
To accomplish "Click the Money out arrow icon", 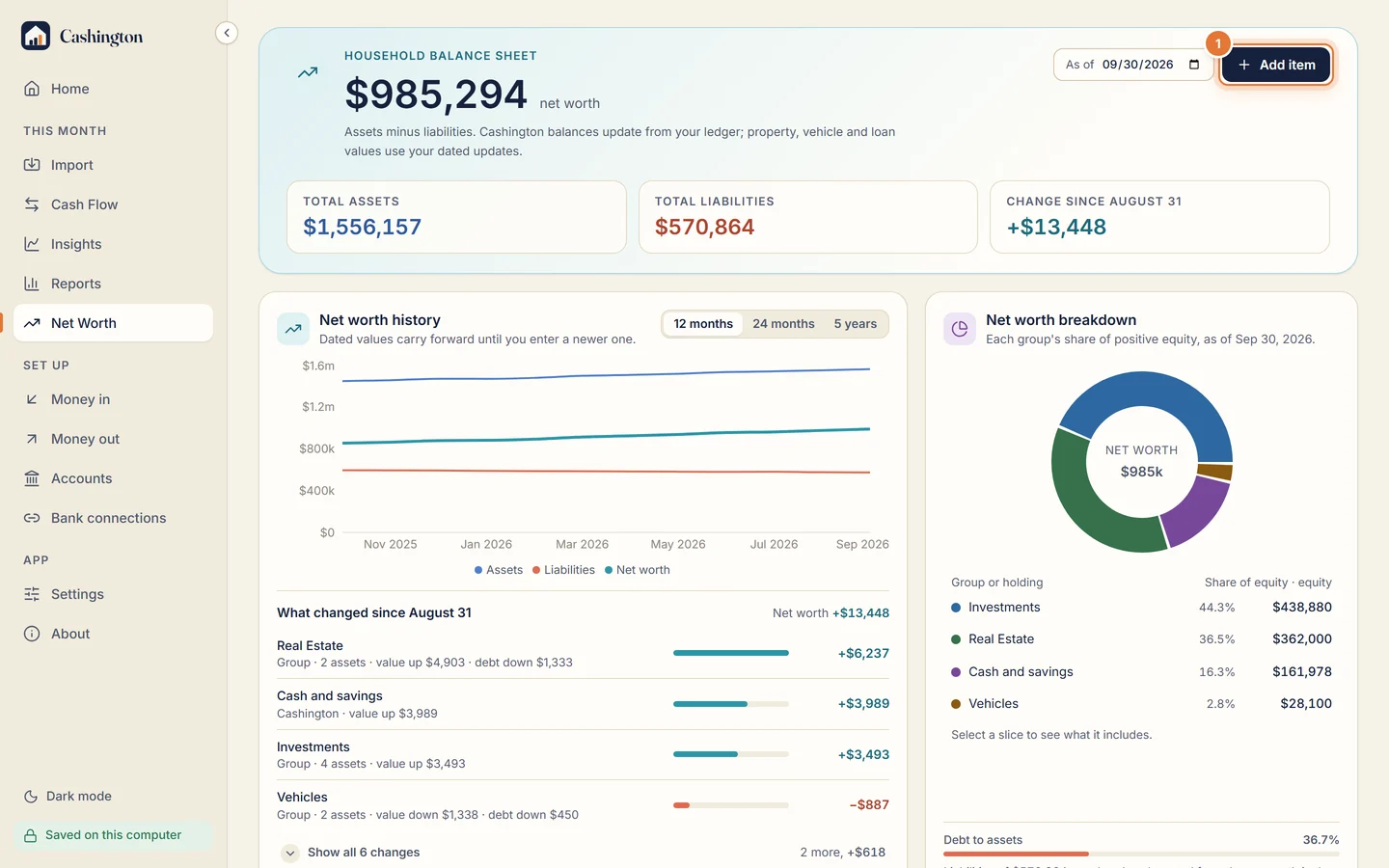I will (32, 439).
